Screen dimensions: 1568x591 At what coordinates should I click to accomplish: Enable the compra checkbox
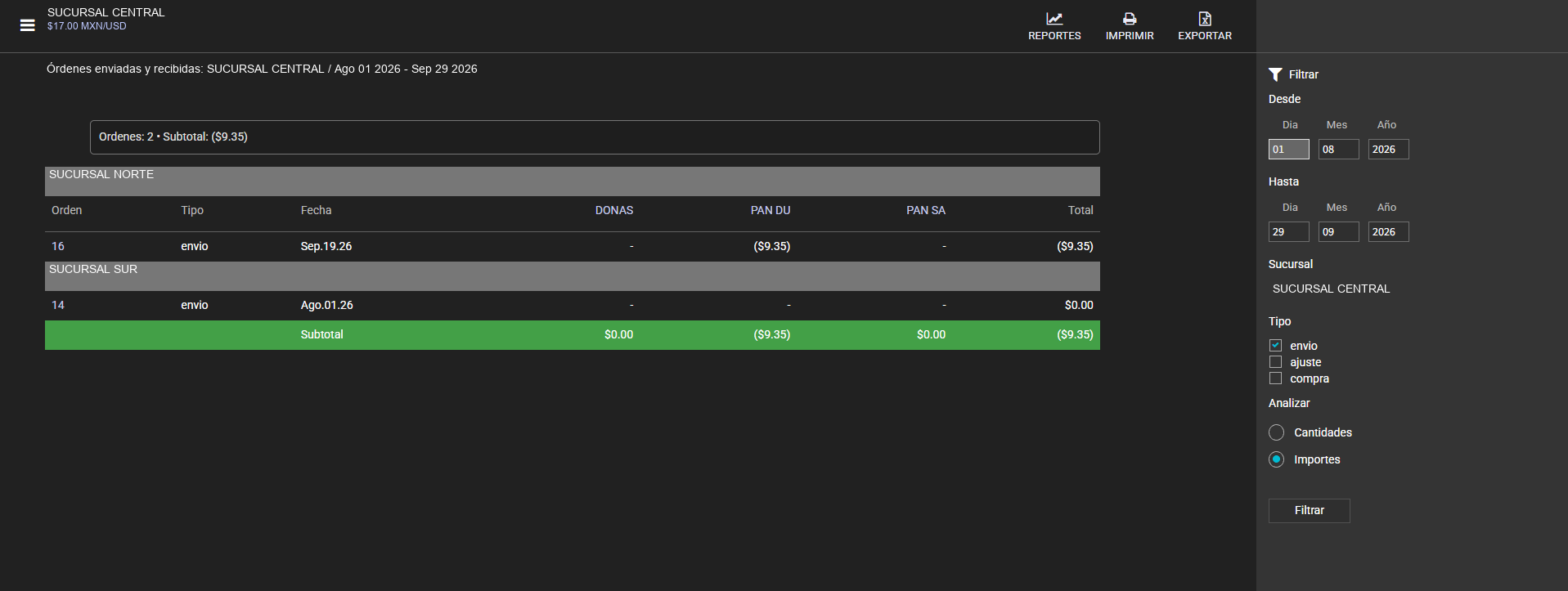click(1275, 378)
